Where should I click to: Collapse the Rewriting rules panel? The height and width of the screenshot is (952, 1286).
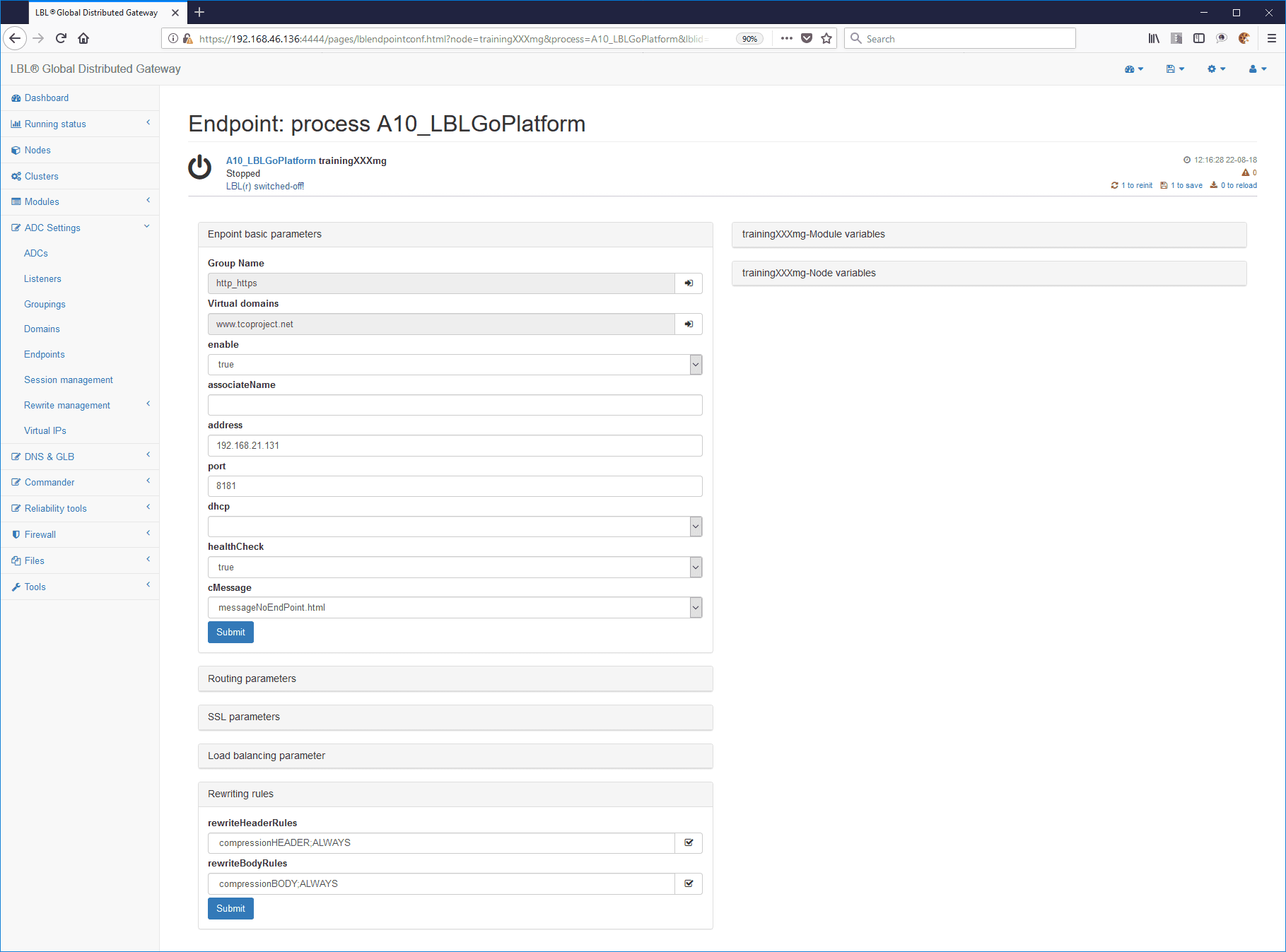455,794
